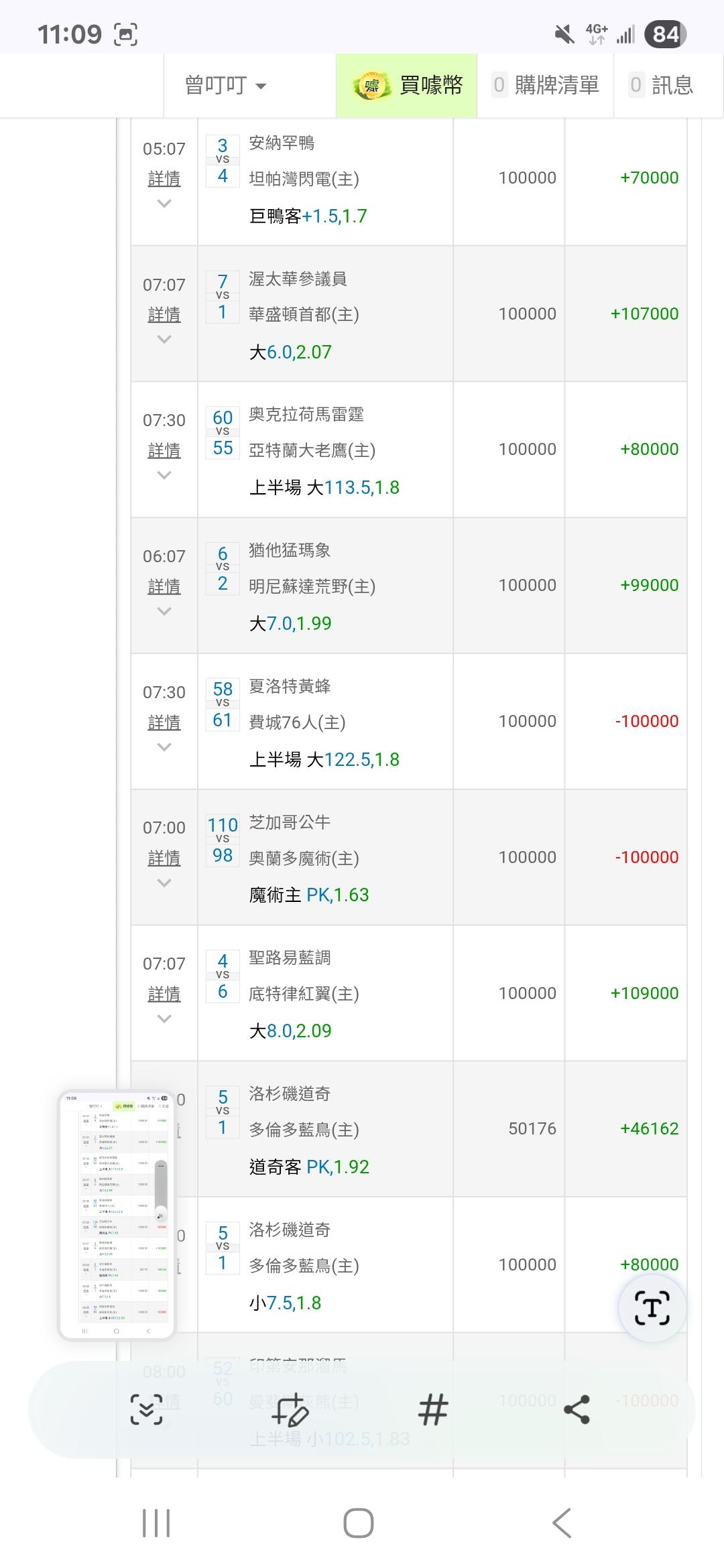Open the 購牌清單 tab
The height and width of the screenshot is (1568, 724).
tap(546, 86)
